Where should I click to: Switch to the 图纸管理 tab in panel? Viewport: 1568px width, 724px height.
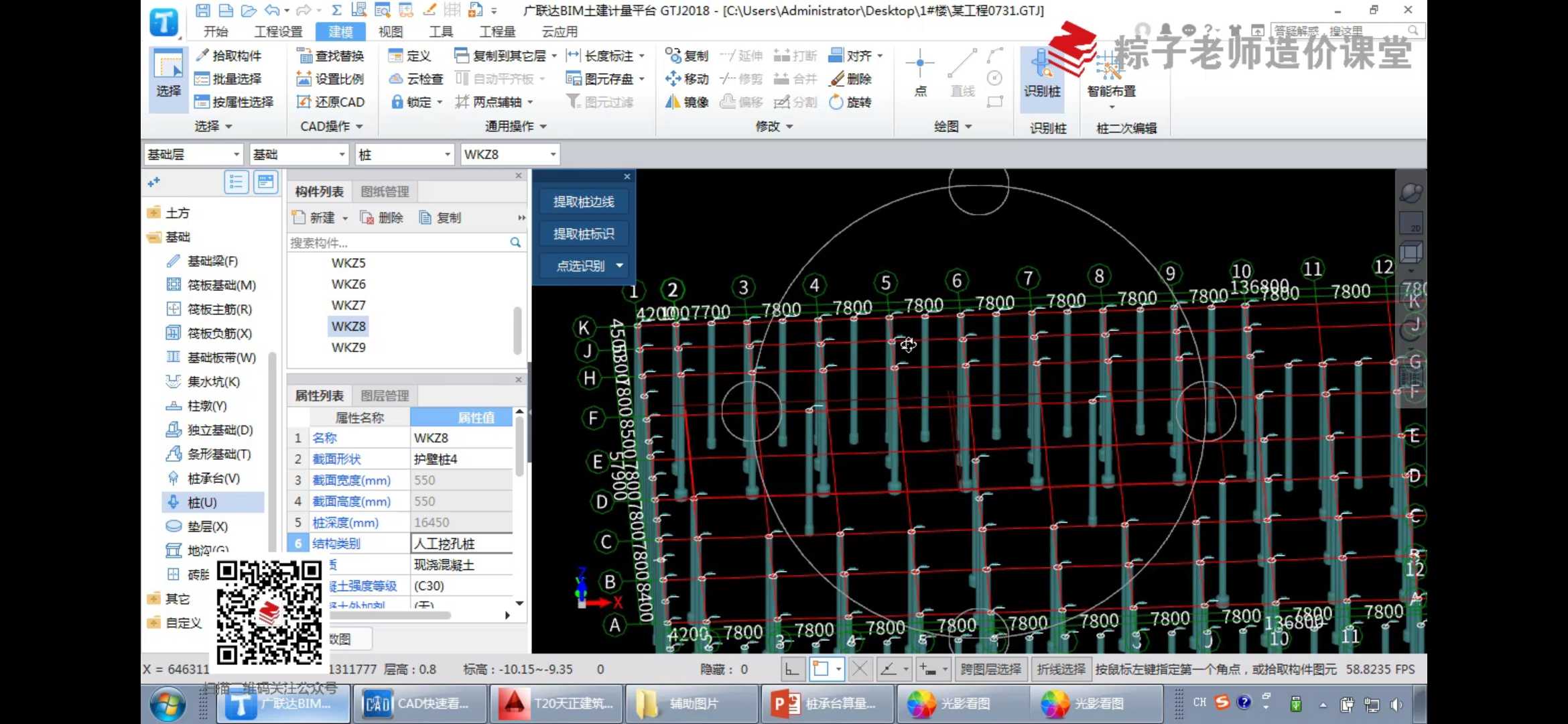pos(384,191)
